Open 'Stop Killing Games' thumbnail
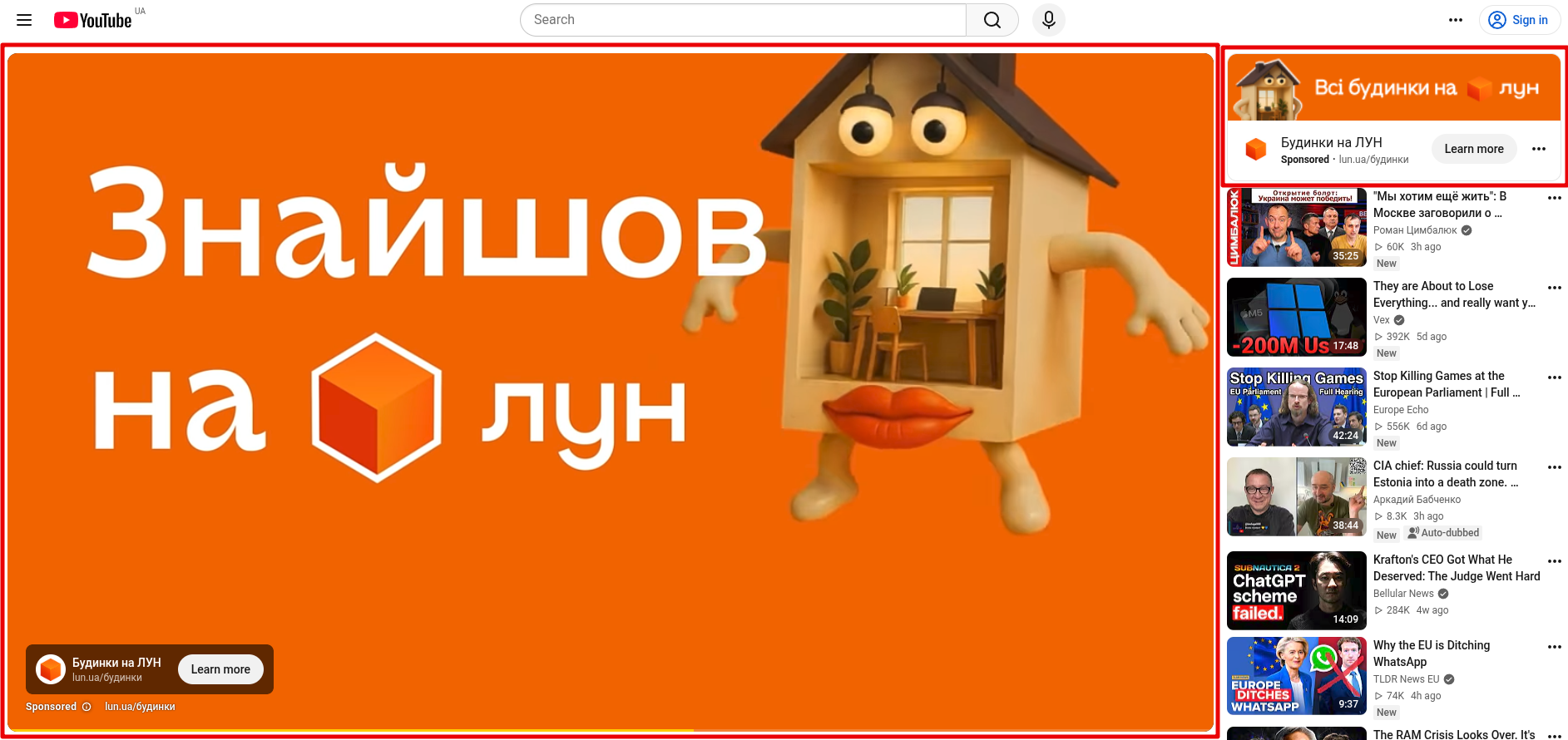 click(1297, 407)
